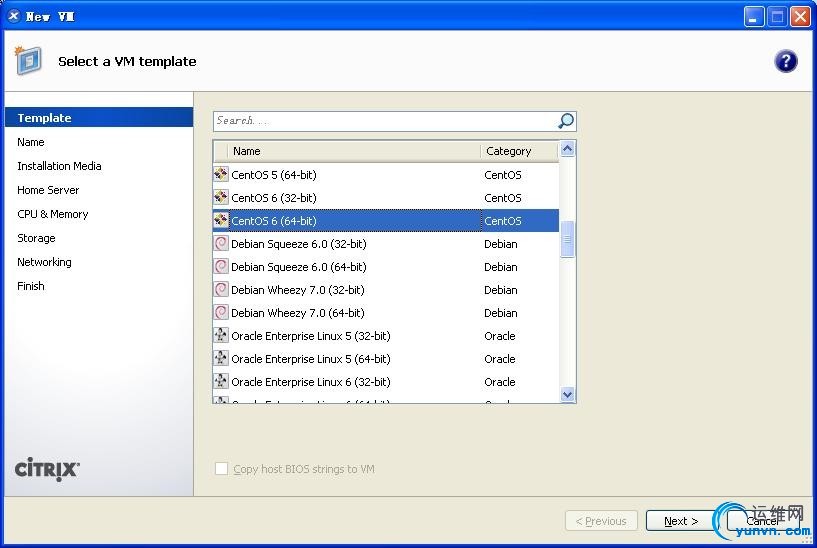Select the CentOS 5 (64-bit) template name
817x548 pixels.
click(274, 175)
